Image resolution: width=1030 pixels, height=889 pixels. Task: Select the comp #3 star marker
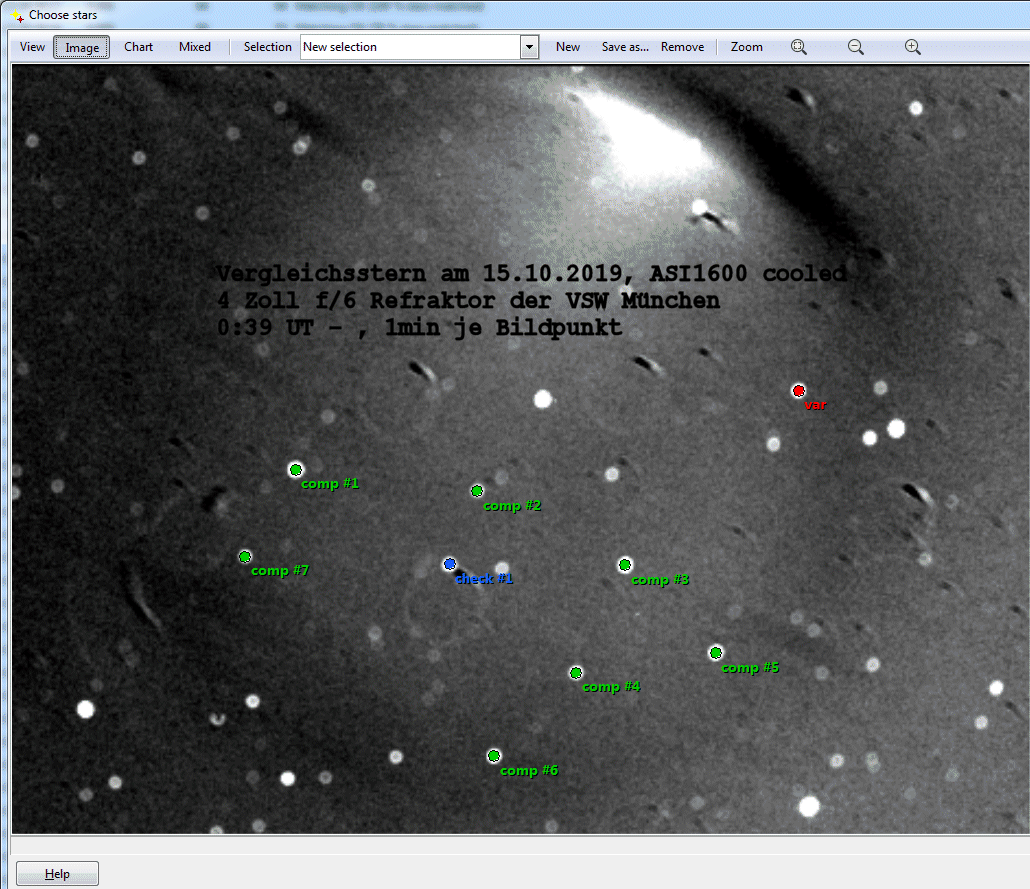(x=625, y=565)
